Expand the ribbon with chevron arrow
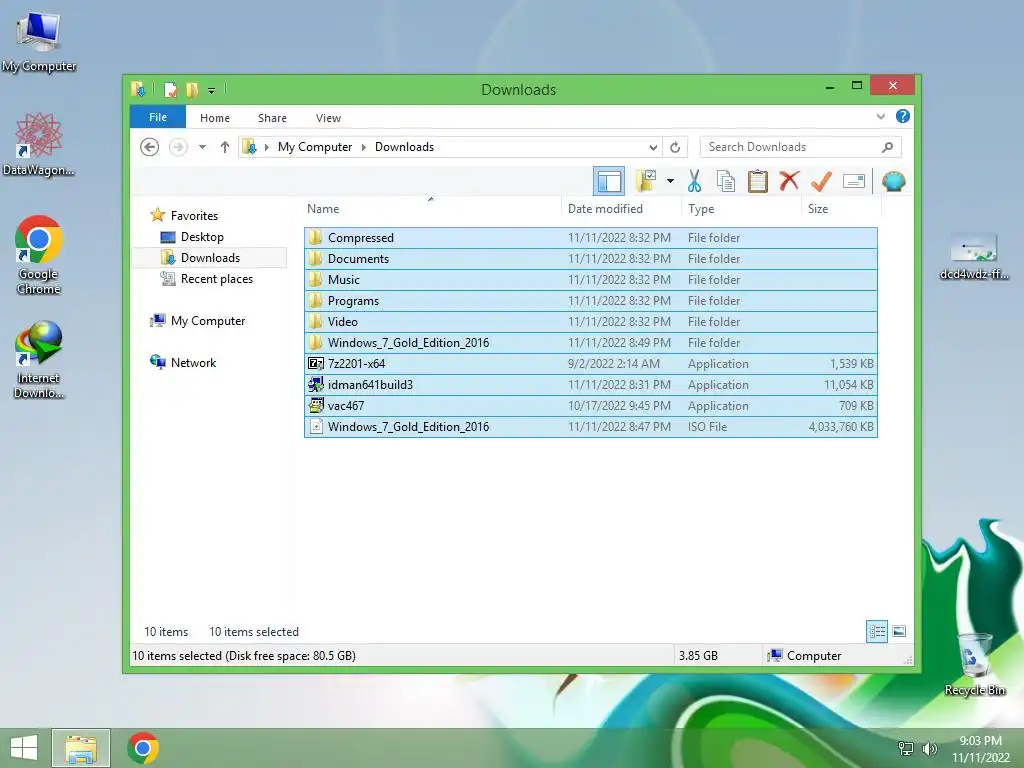 pyautogui.click(x=880, y=117)
